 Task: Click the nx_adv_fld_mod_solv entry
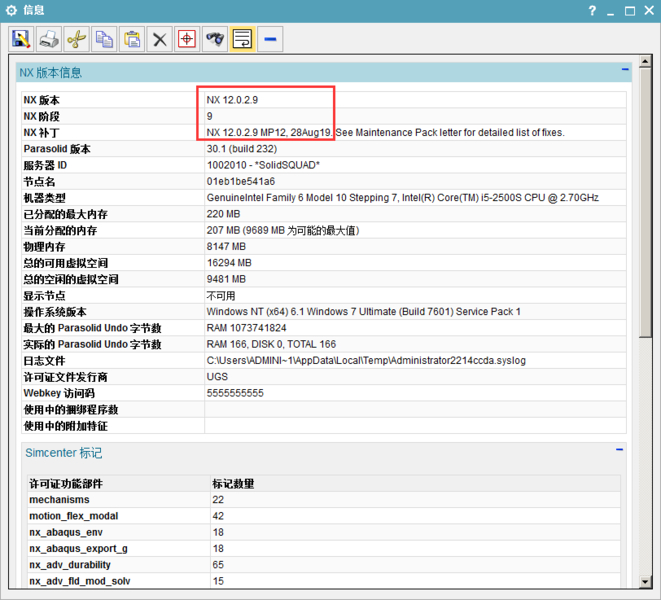coord(79,581)
